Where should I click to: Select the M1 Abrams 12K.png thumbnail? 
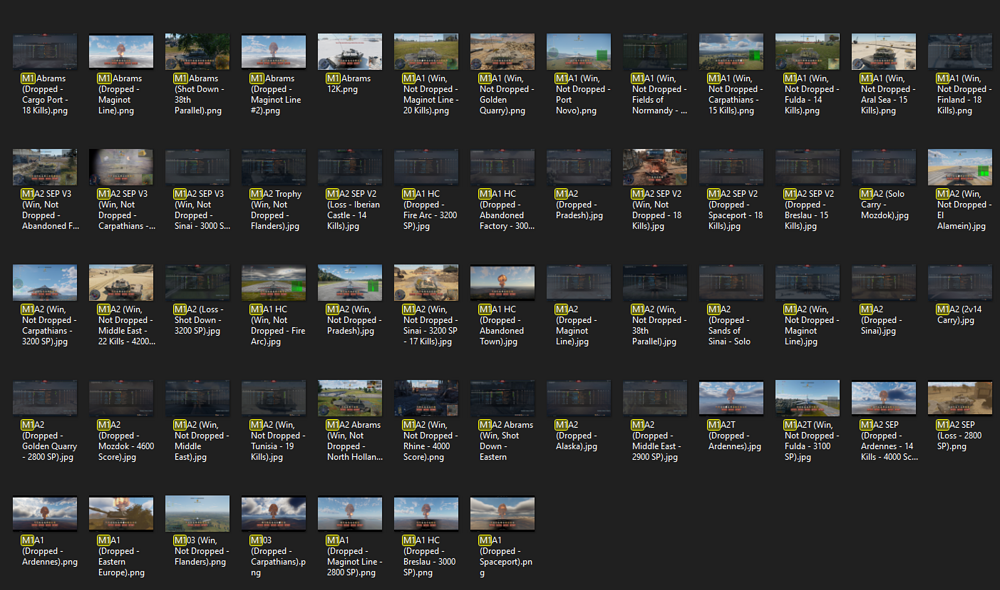pyautogui.click(x=349, y=52)
